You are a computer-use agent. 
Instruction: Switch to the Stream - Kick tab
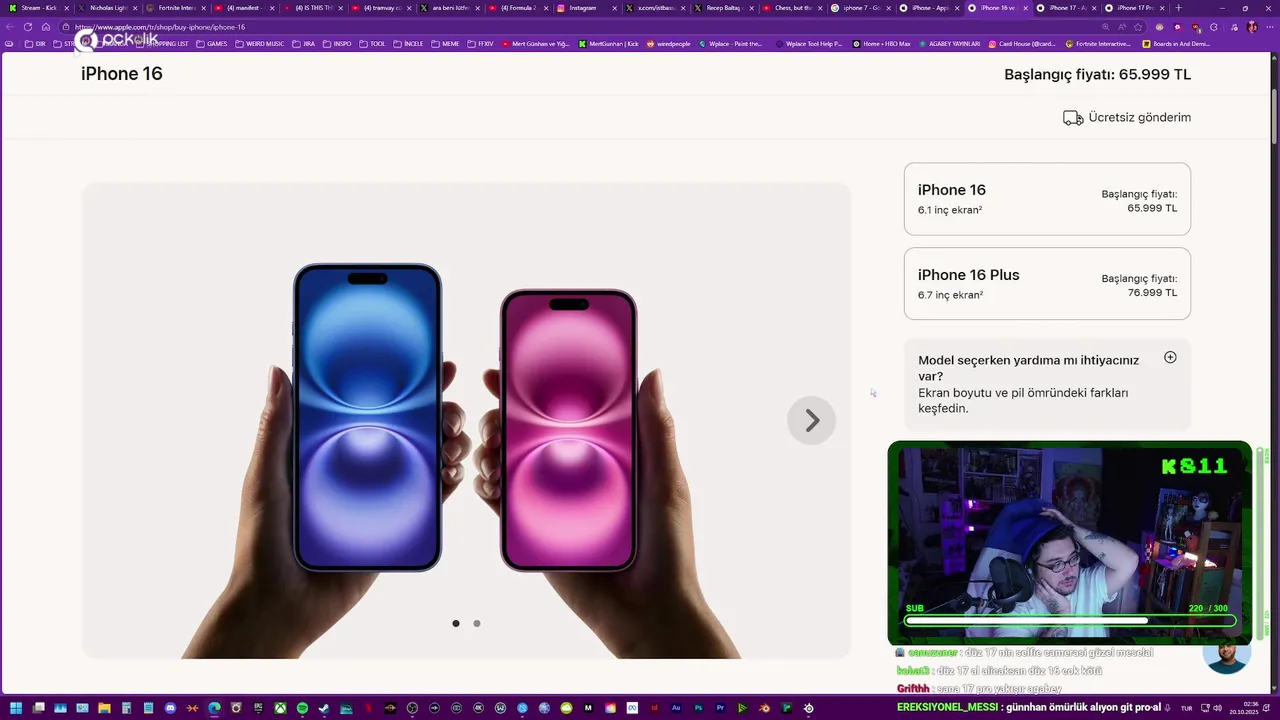pyautogui.click(x=38, y=8)
